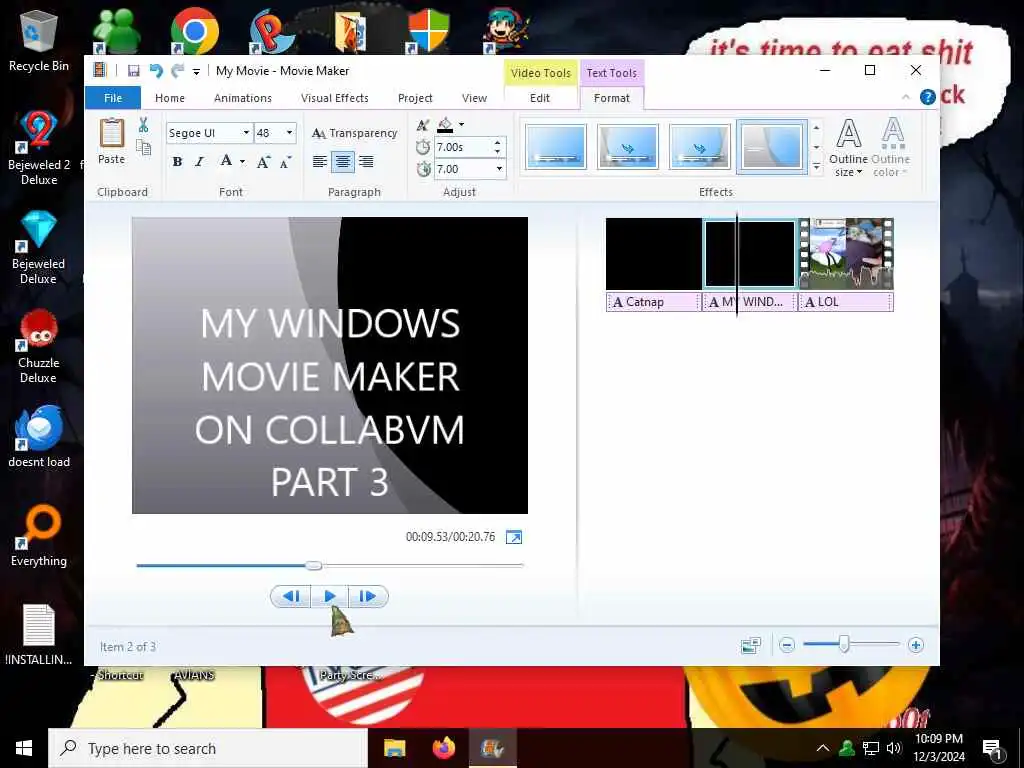Open Movie Maker Help question mark
This screenshot has height=768, width=1024.
pyautogui.click(x=927, y=97)
